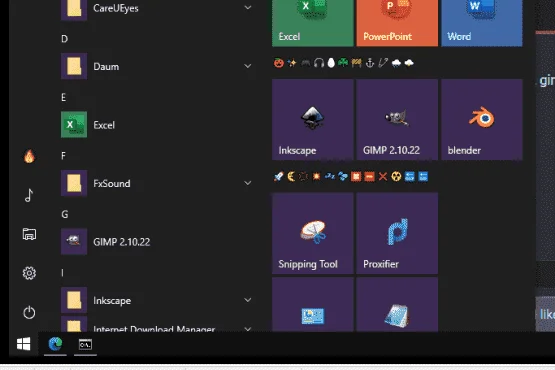The height and width of the screenshot is (370, 555).
Task: Open Microsoft Edge from the taskbar
Action: click(x=55, y=344)
